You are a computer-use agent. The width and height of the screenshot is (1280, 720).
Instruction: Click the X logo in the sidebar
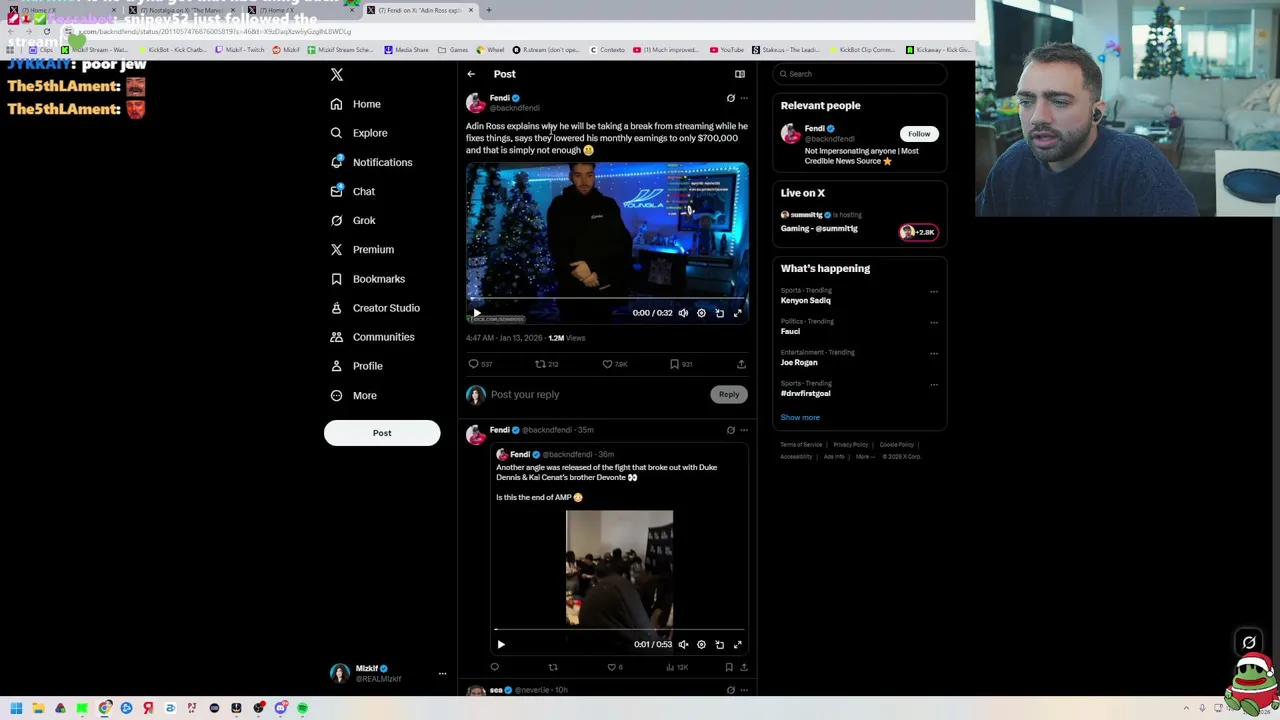click(x=337, y=75)
